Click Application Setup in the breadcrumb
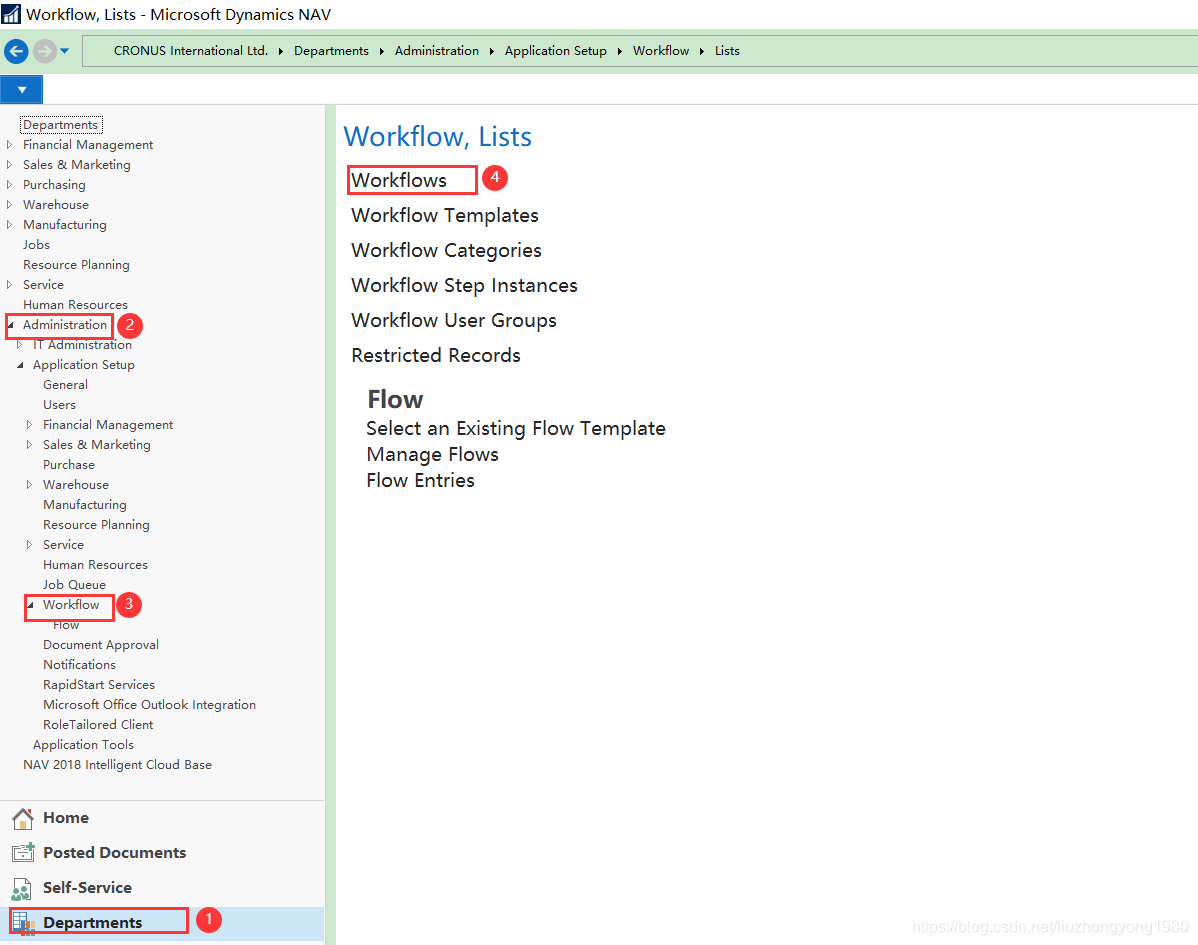 point(555,50)
